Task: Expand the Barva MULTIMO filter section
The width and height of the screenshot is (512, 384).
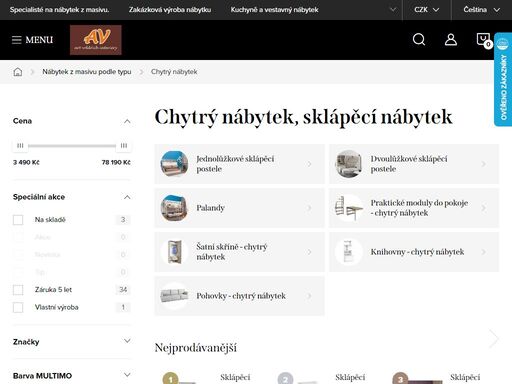Action: 127,375
